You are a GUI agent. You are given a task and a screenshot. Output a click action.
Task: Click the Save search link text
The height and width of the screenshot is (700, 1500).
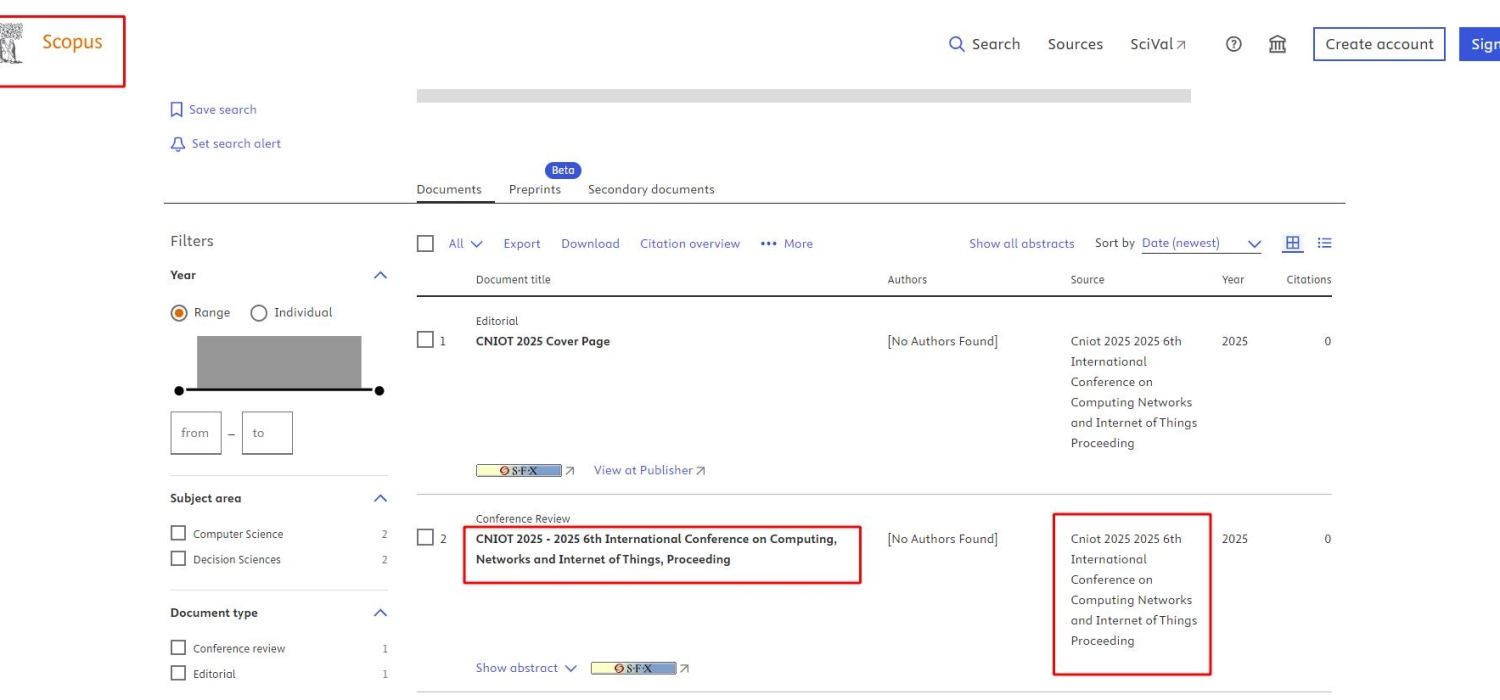coord(223,110)
